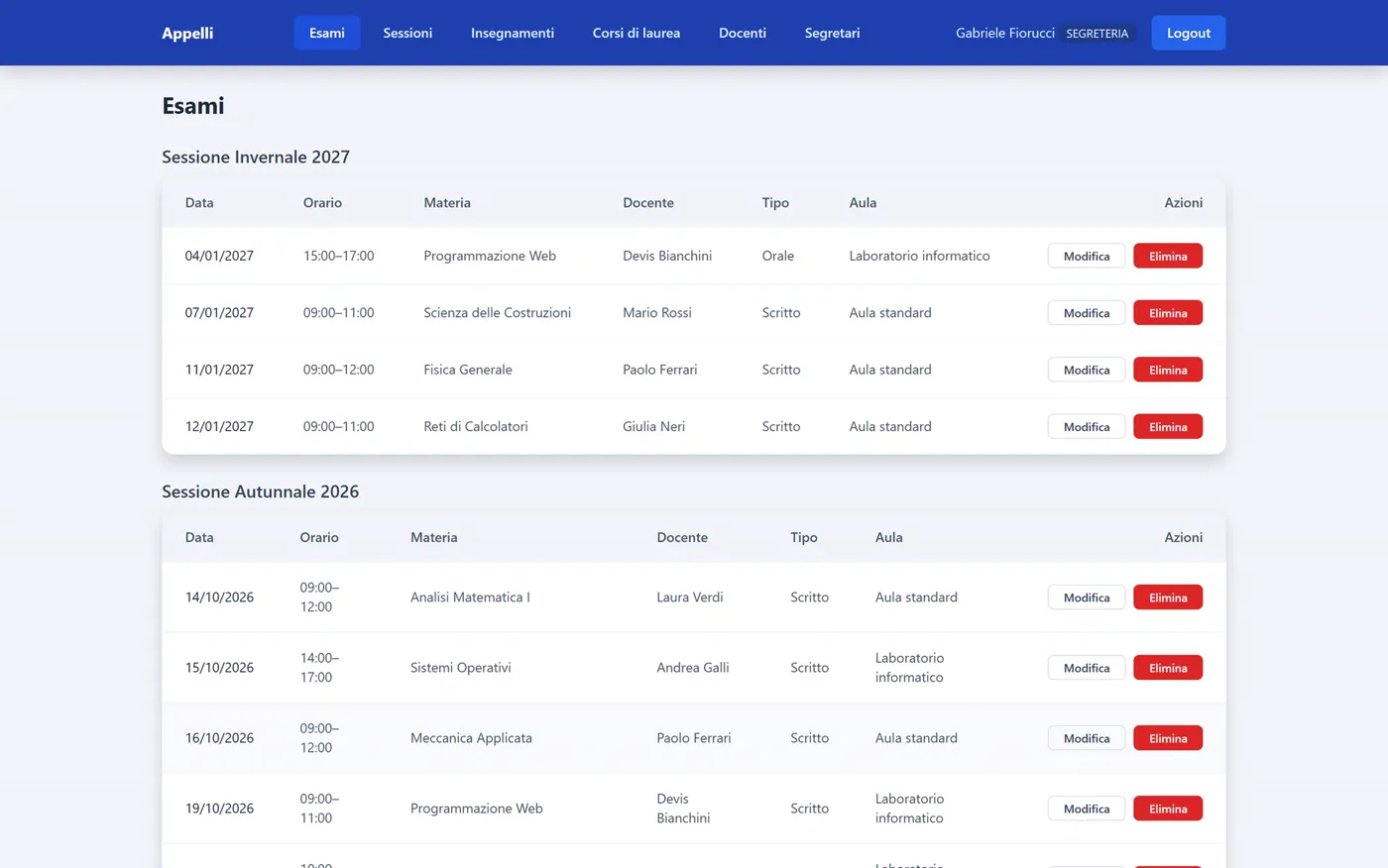Click the date 14/10/2026
This screenshot has height=868, width=1388.
coord(219,597)
